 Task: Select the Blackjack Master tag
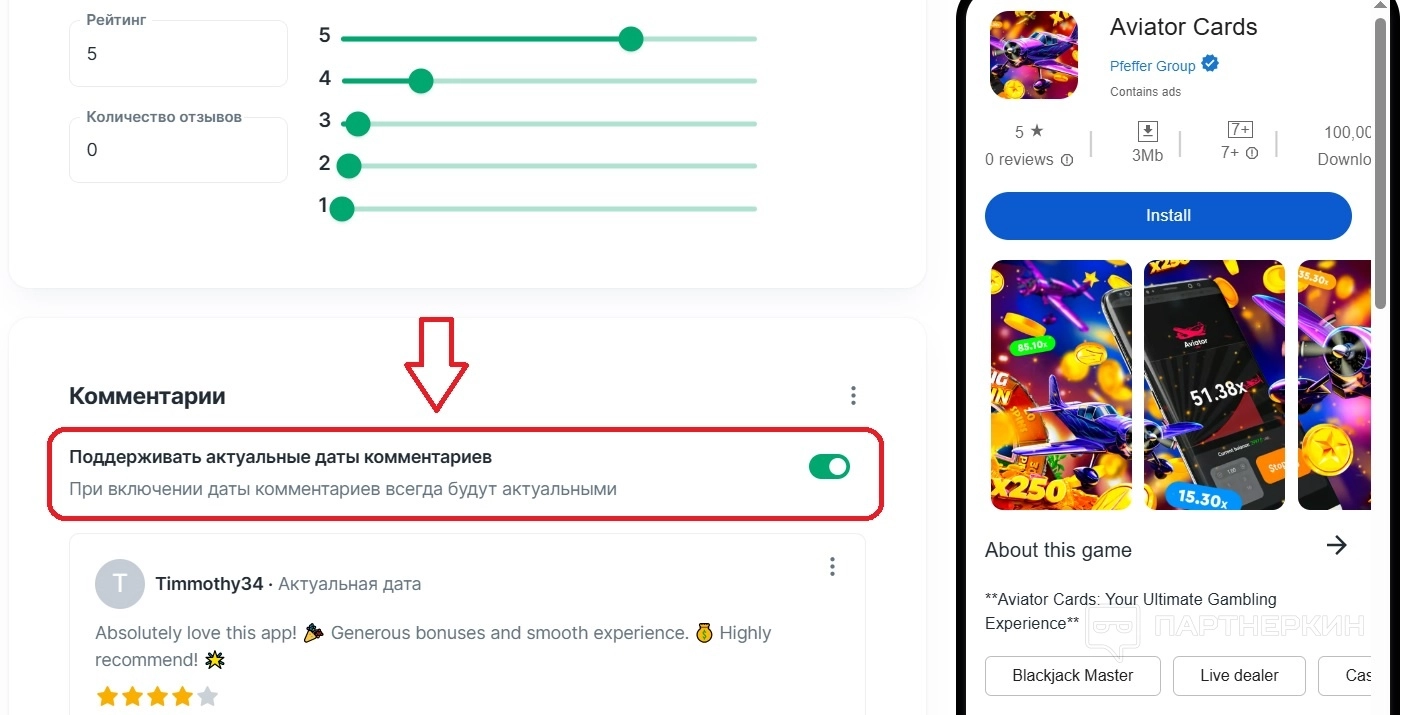(x=1072, y=676)
